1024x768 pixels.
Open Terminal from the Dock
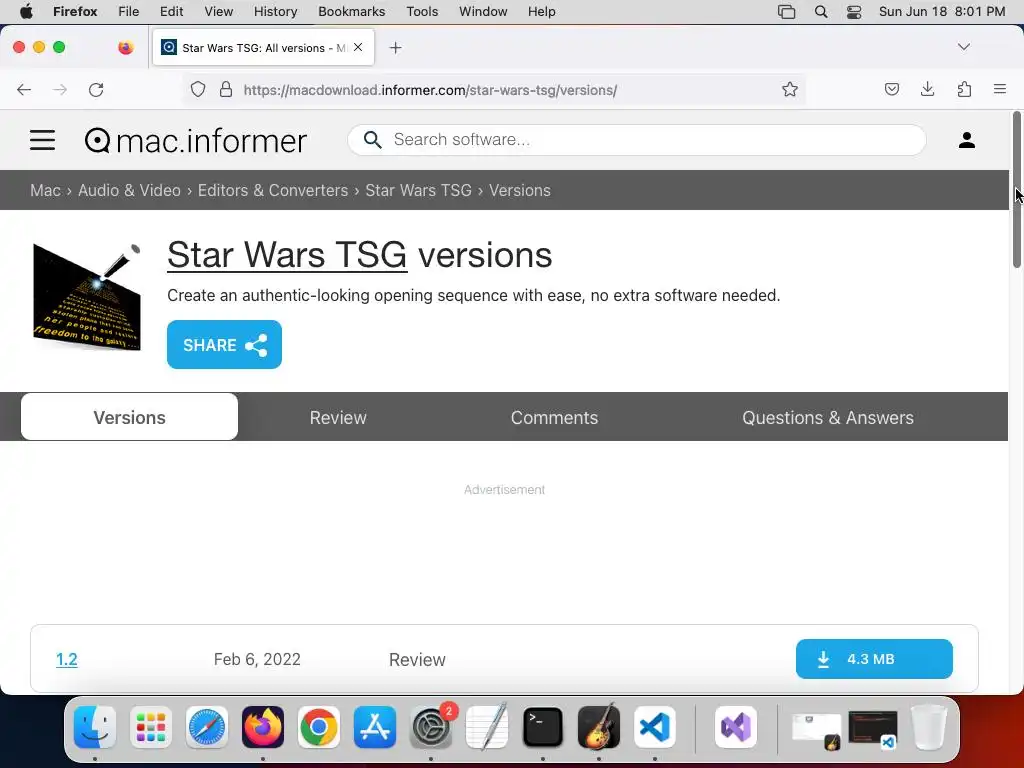[x=543, y=727]
